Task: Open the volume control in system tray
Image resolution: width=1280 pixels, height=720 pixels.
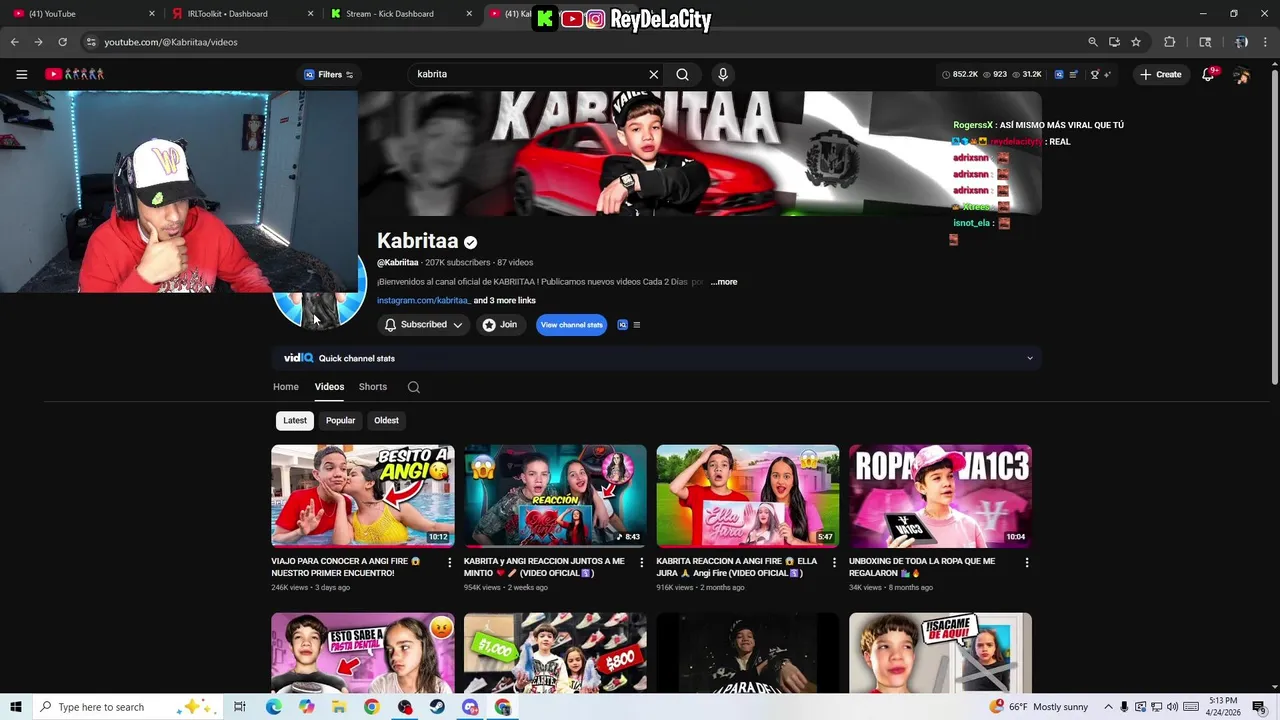Action: tap(1172, 707)
